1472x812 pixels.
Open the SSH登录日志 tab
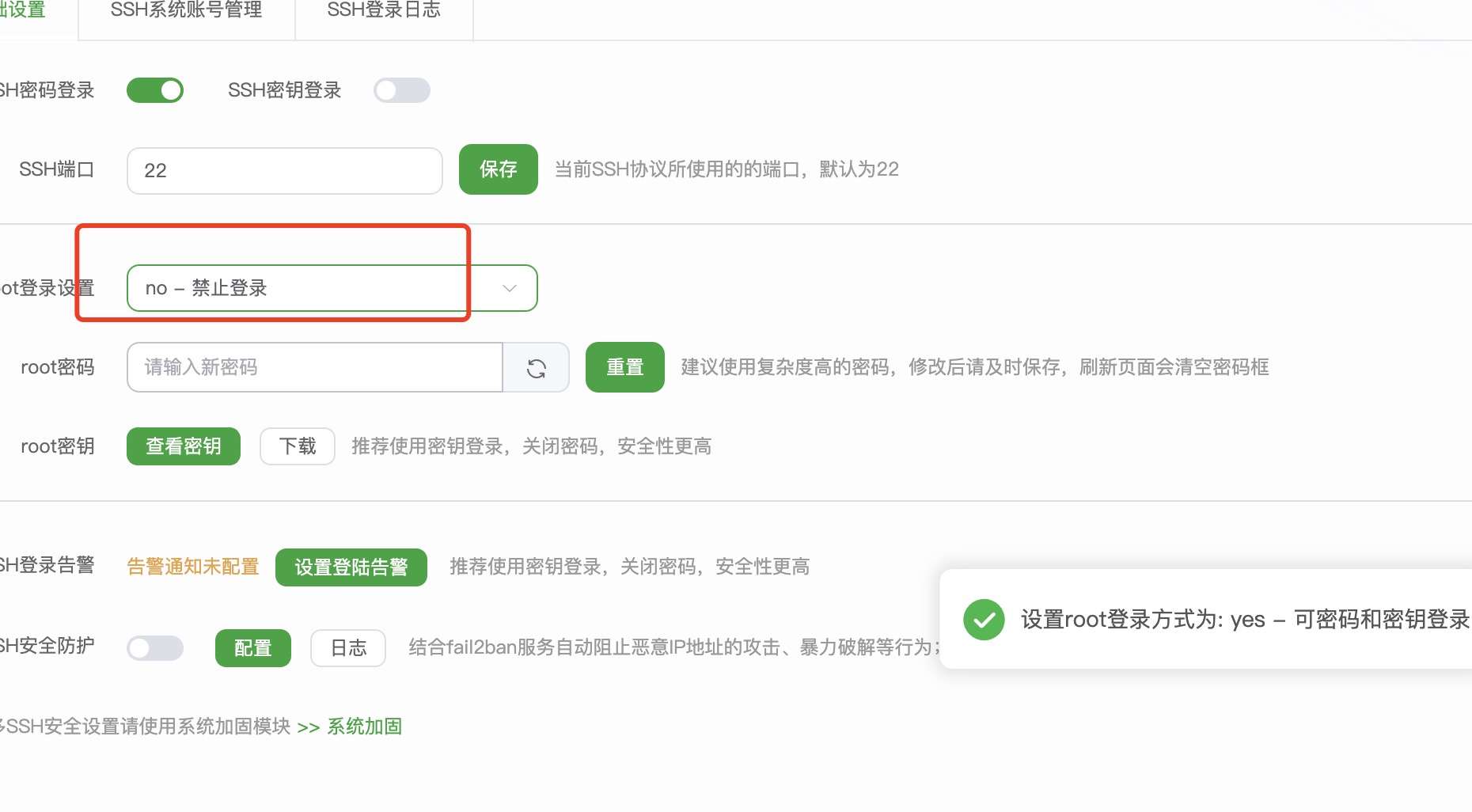(x=384, y=11)
